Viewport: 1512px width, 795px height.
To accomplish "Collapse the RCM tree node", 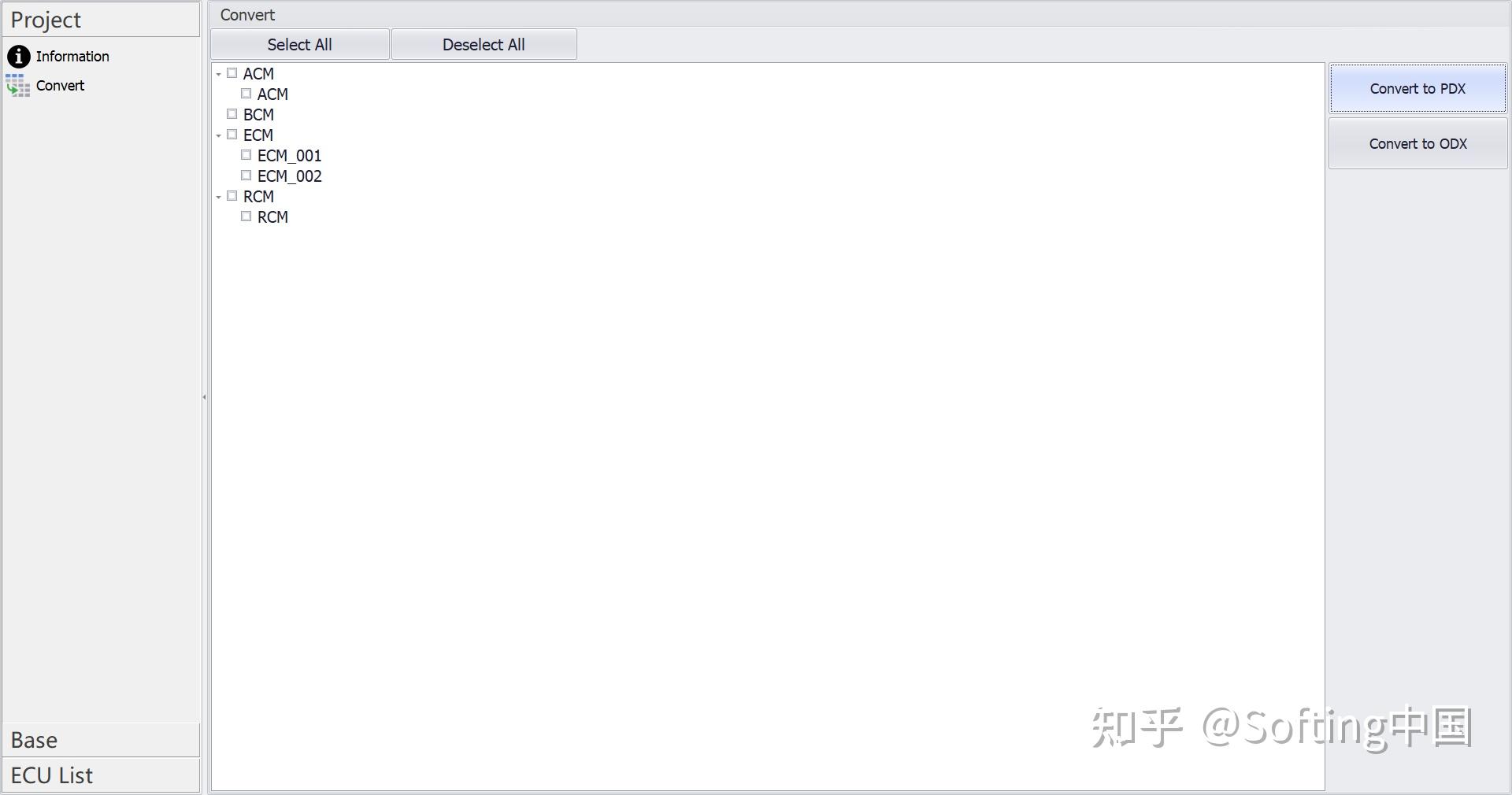I will click(218, 195).
